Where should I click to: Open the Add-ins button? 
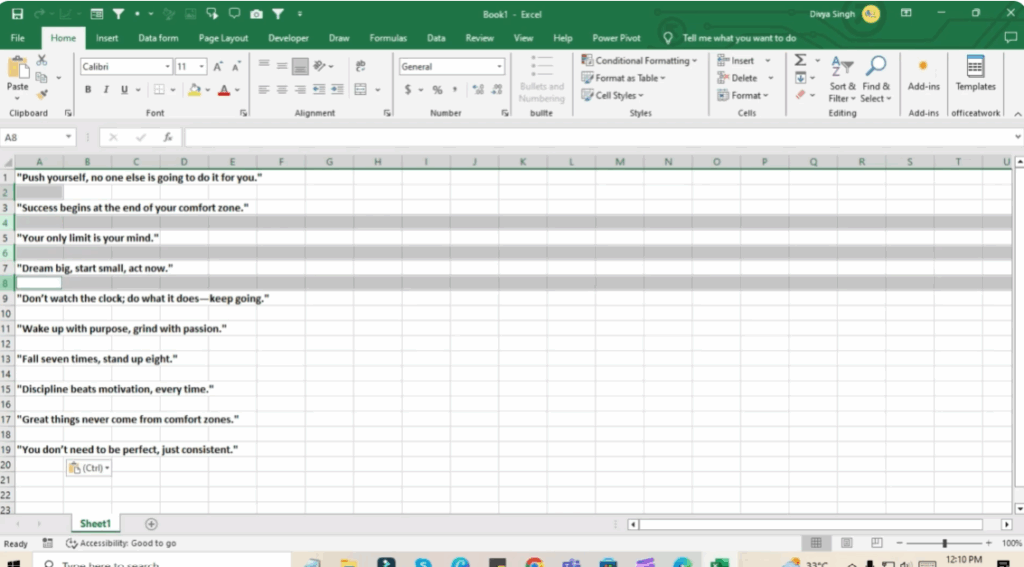click(x=923, y=74)
